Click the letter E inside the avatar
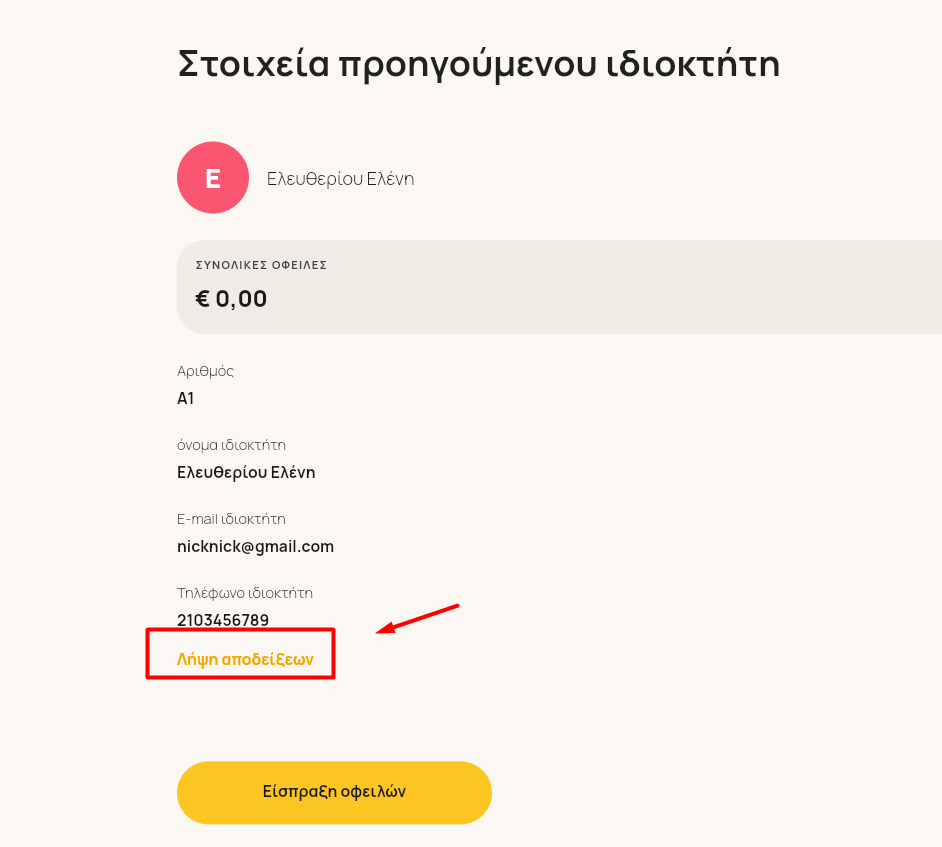Image resolution: width=942 pixels, height=847 pixels. pyautogui.click(x=213, y=178)
